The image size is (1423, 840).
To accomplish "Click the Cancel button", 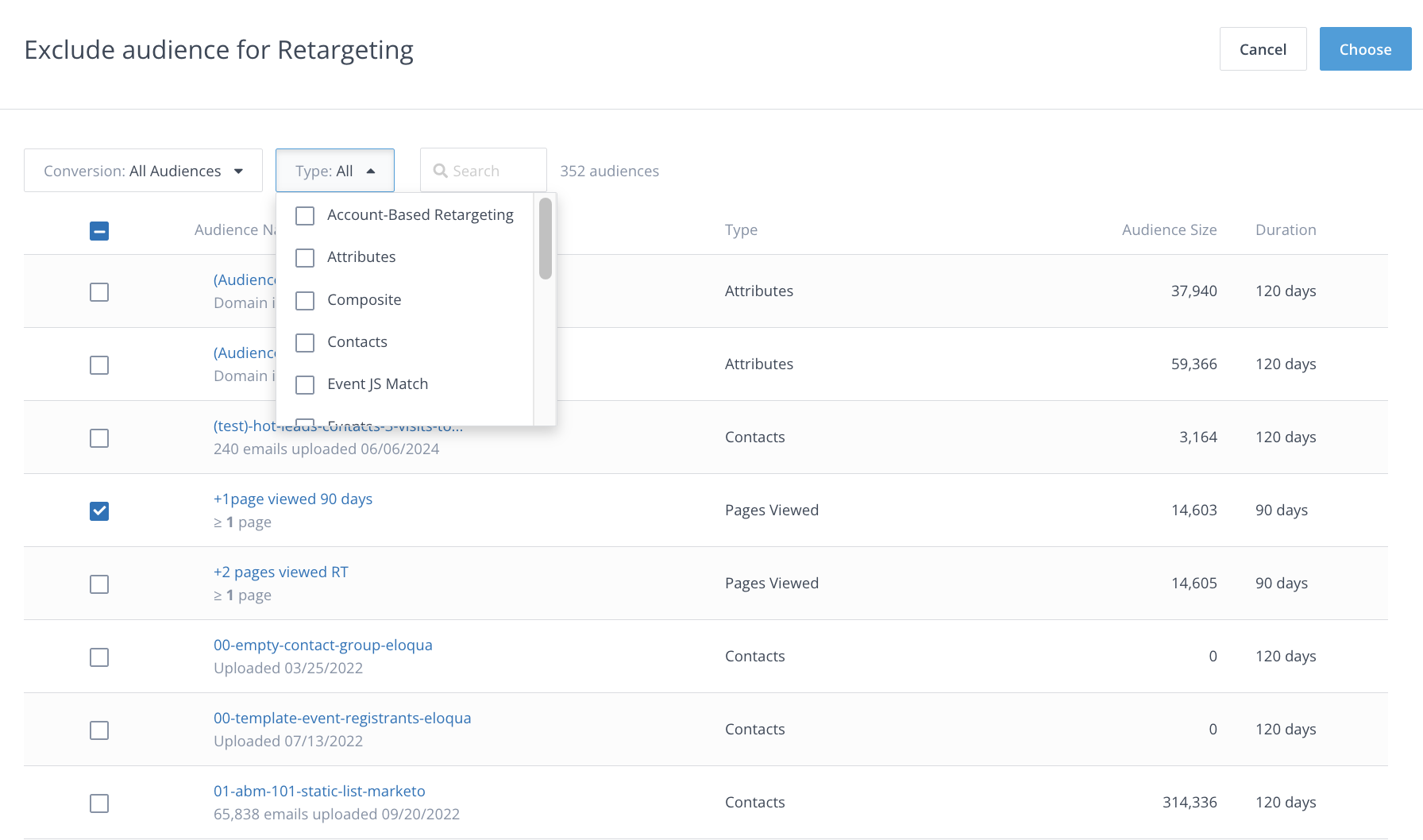I will point(1263,49).
